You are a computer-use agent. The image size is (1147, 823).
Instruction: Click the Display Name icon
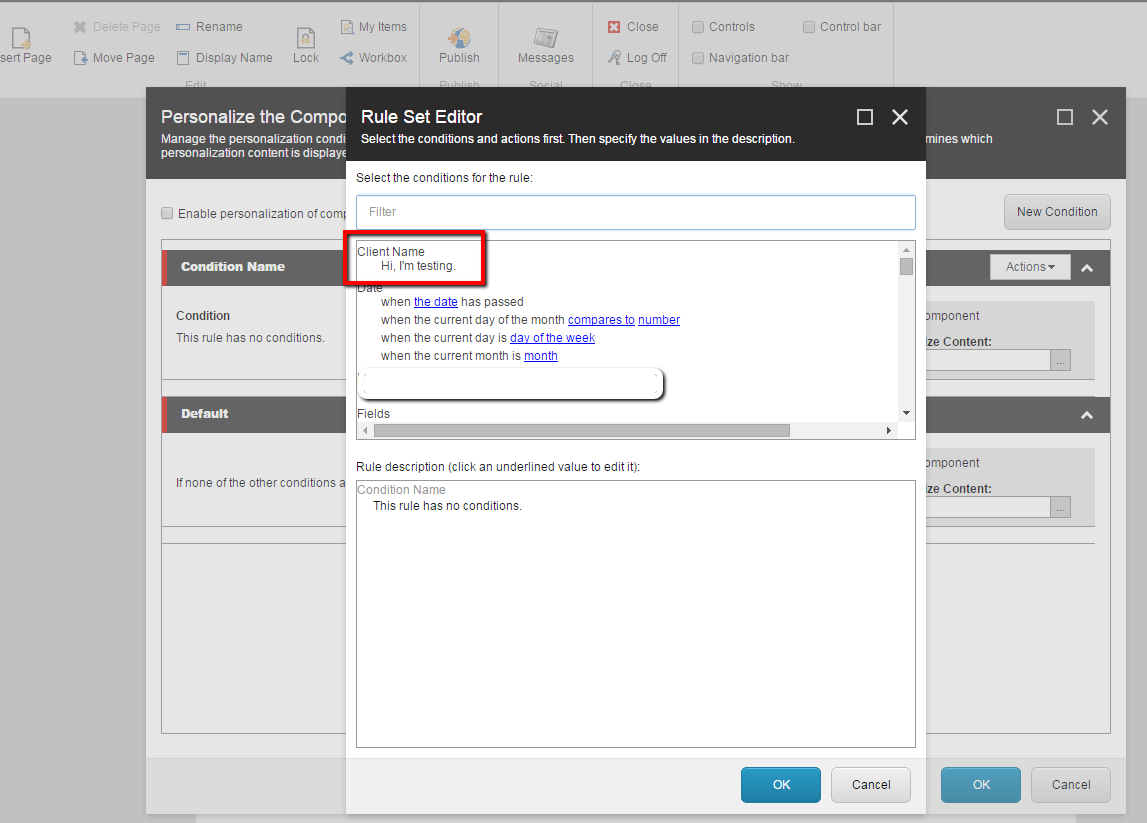point(225,57)
